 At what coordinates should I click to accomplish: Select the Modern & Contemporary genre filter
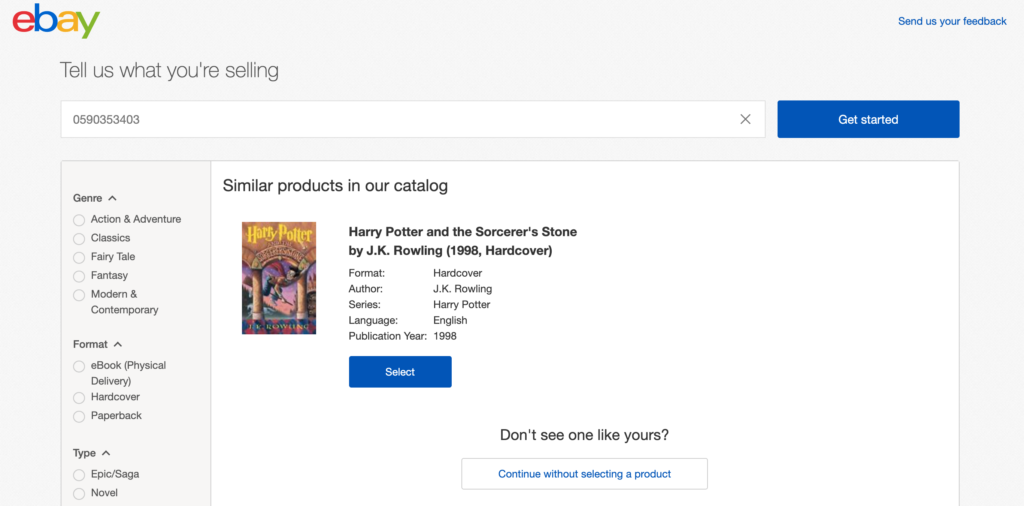[79, 295]
